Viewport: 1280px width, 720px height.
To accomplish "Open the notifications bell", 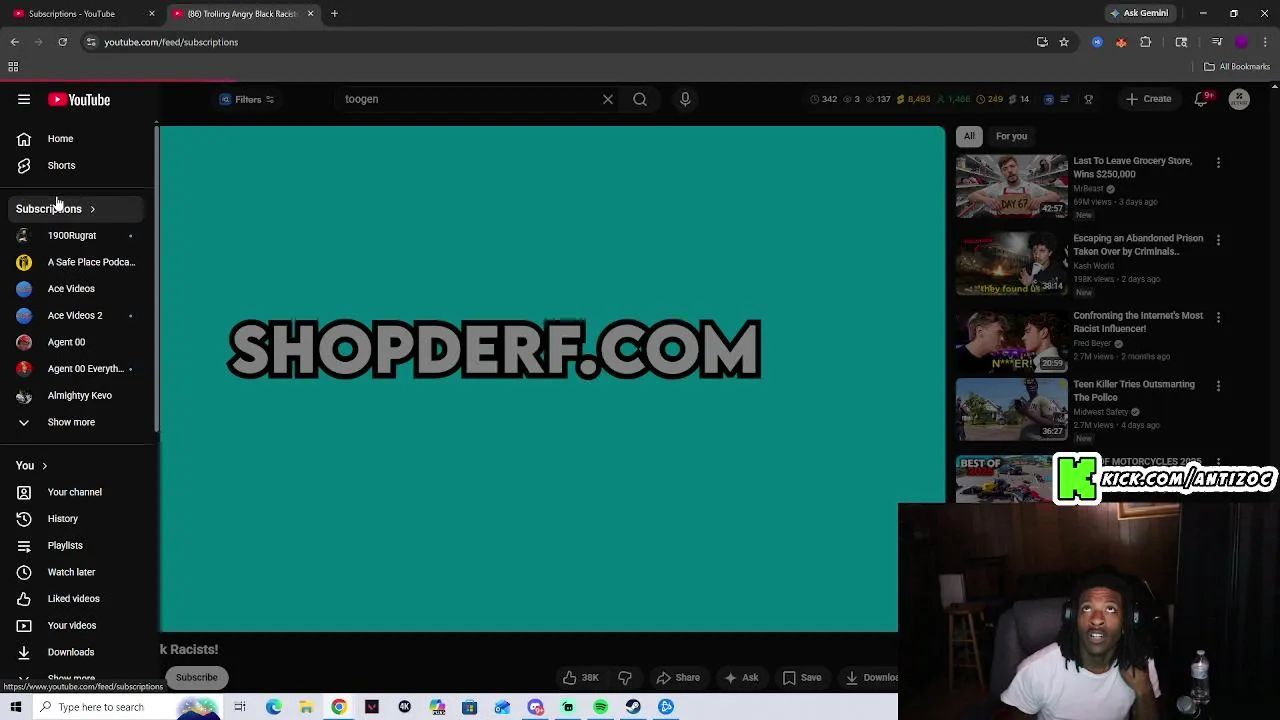I will pos(1202,99).
